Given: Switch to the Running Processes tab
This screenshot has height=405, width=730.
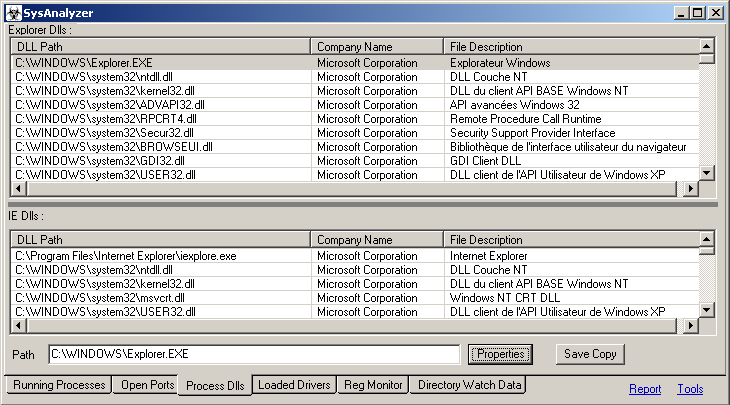Looking at the screenshot, I should pos(59,385).
